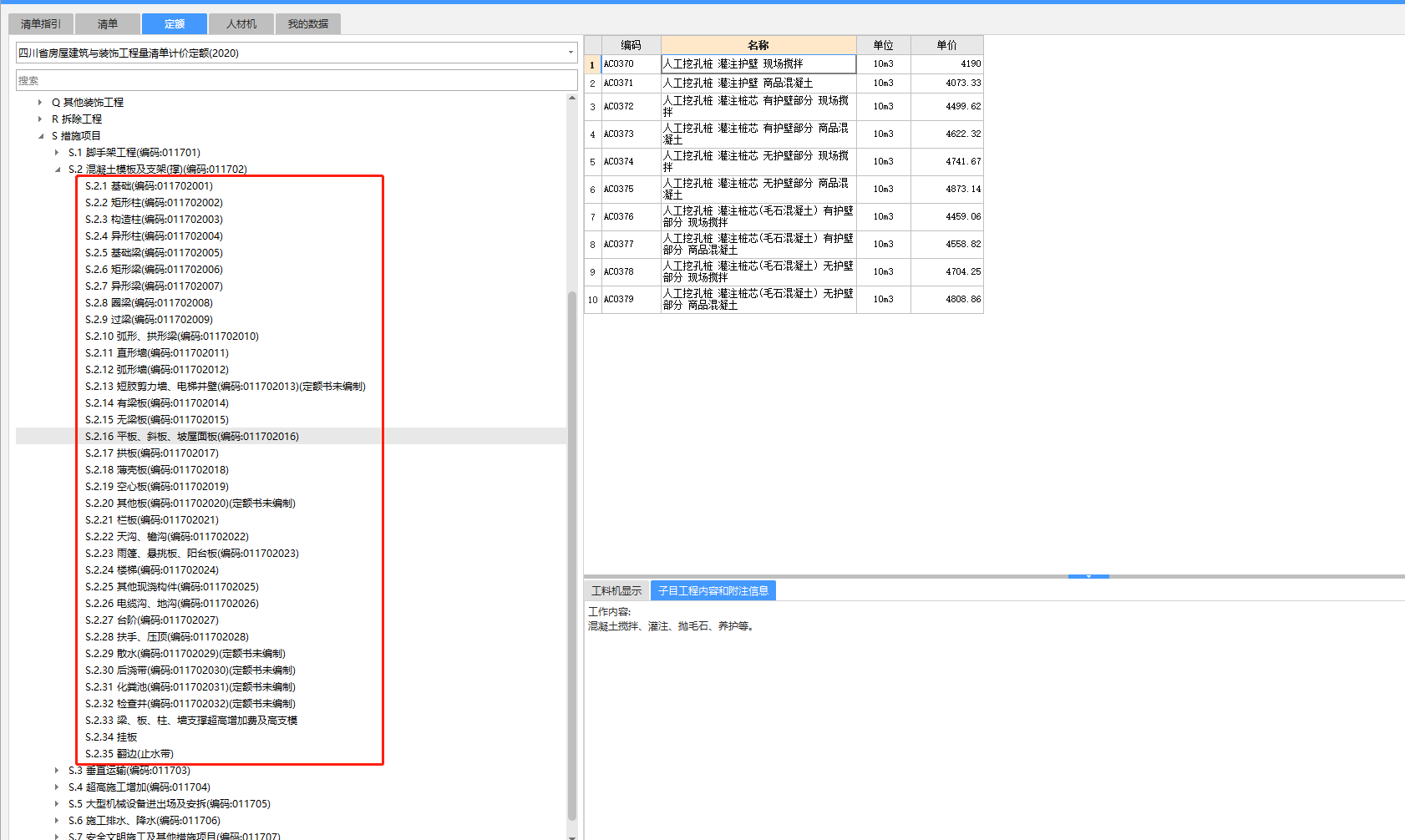Expand S.6 施工排水、降水 node arrow

click(57, 821)
